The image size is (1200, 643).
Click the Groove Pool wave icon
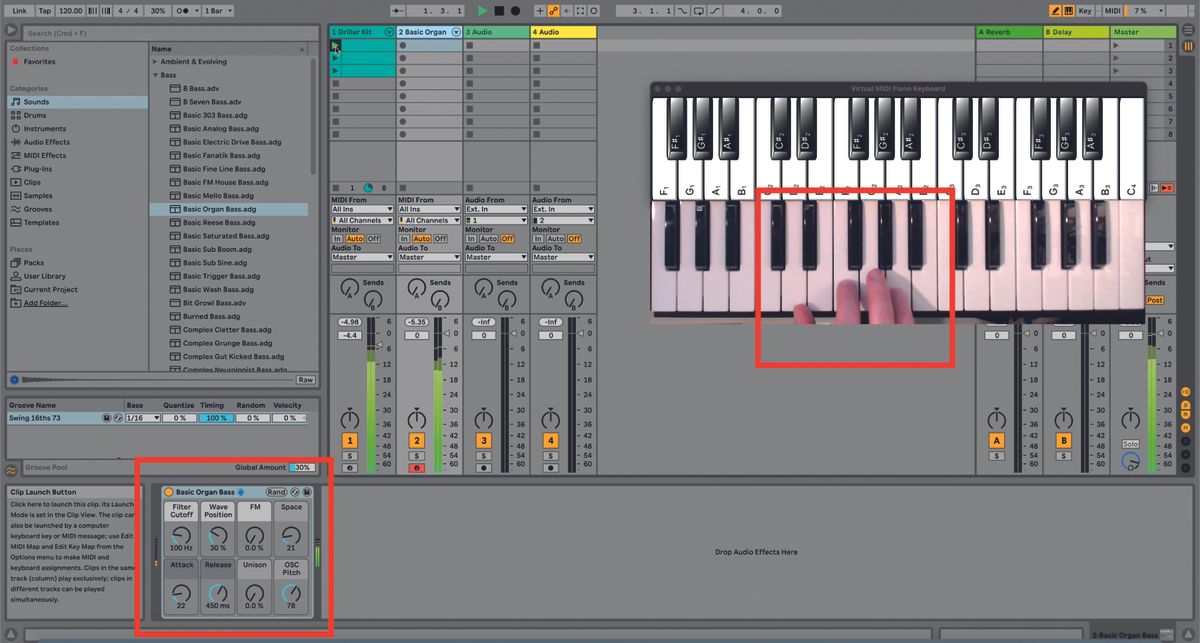click(12, 469)
